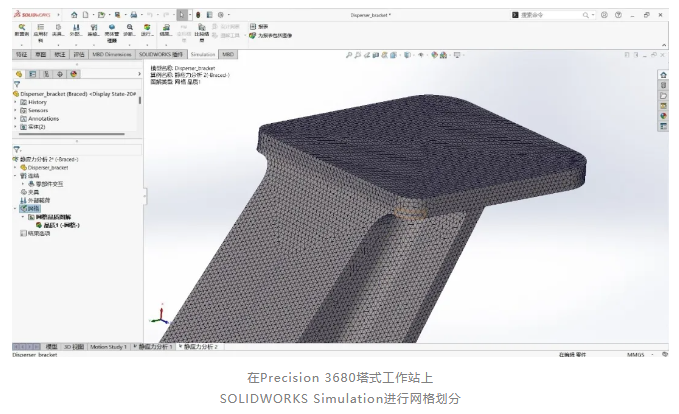Click the View Settings monitor icon
This screenshot has height=414, width=679.
pyautogui.click(x=457, y=55)
